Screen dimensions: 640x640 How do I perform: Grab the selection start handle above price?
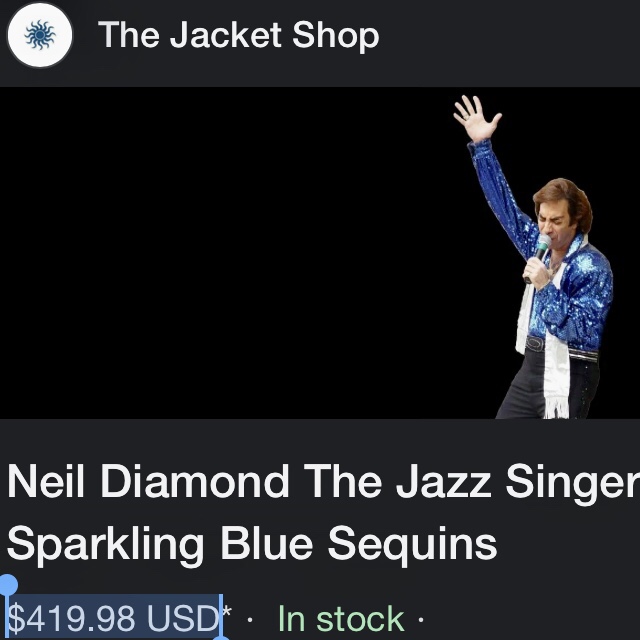(x=8, y=585)
